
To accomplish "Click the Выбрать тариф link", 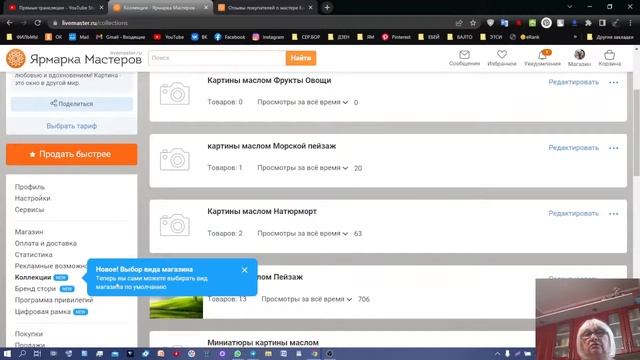I will pyautogui.click(x=71, y=126).
